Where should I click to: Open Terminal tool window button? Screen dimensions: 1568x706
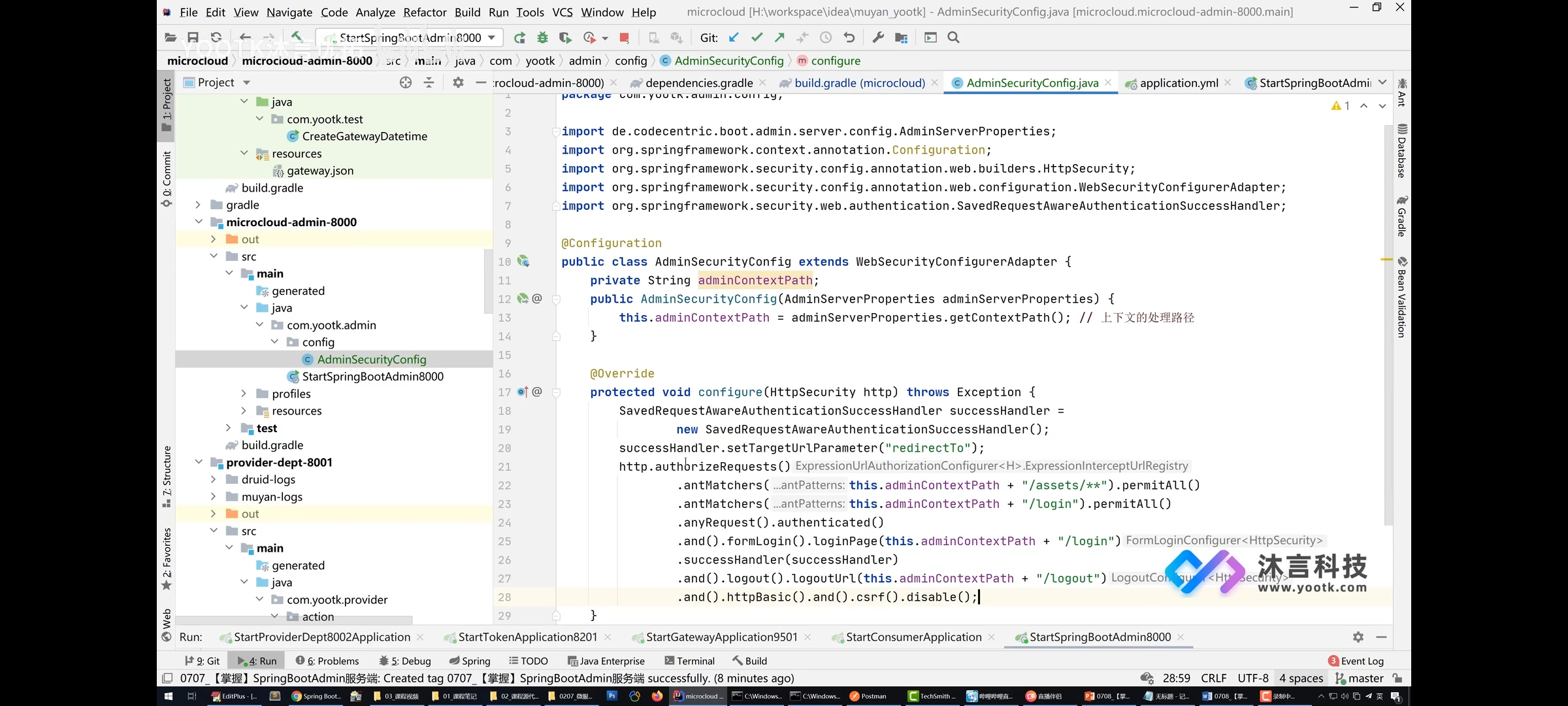tap(689, 661)
